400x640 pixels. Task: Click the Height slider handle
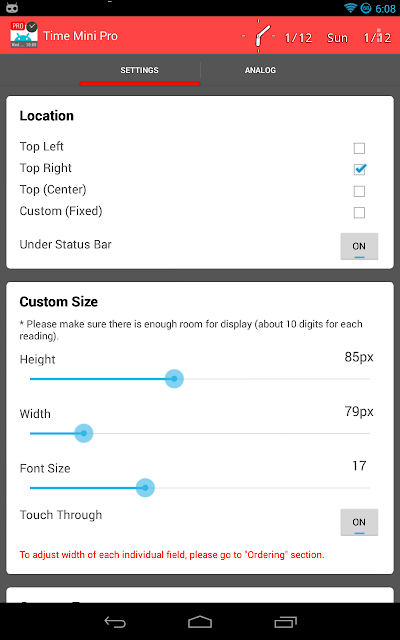[174, 379]
